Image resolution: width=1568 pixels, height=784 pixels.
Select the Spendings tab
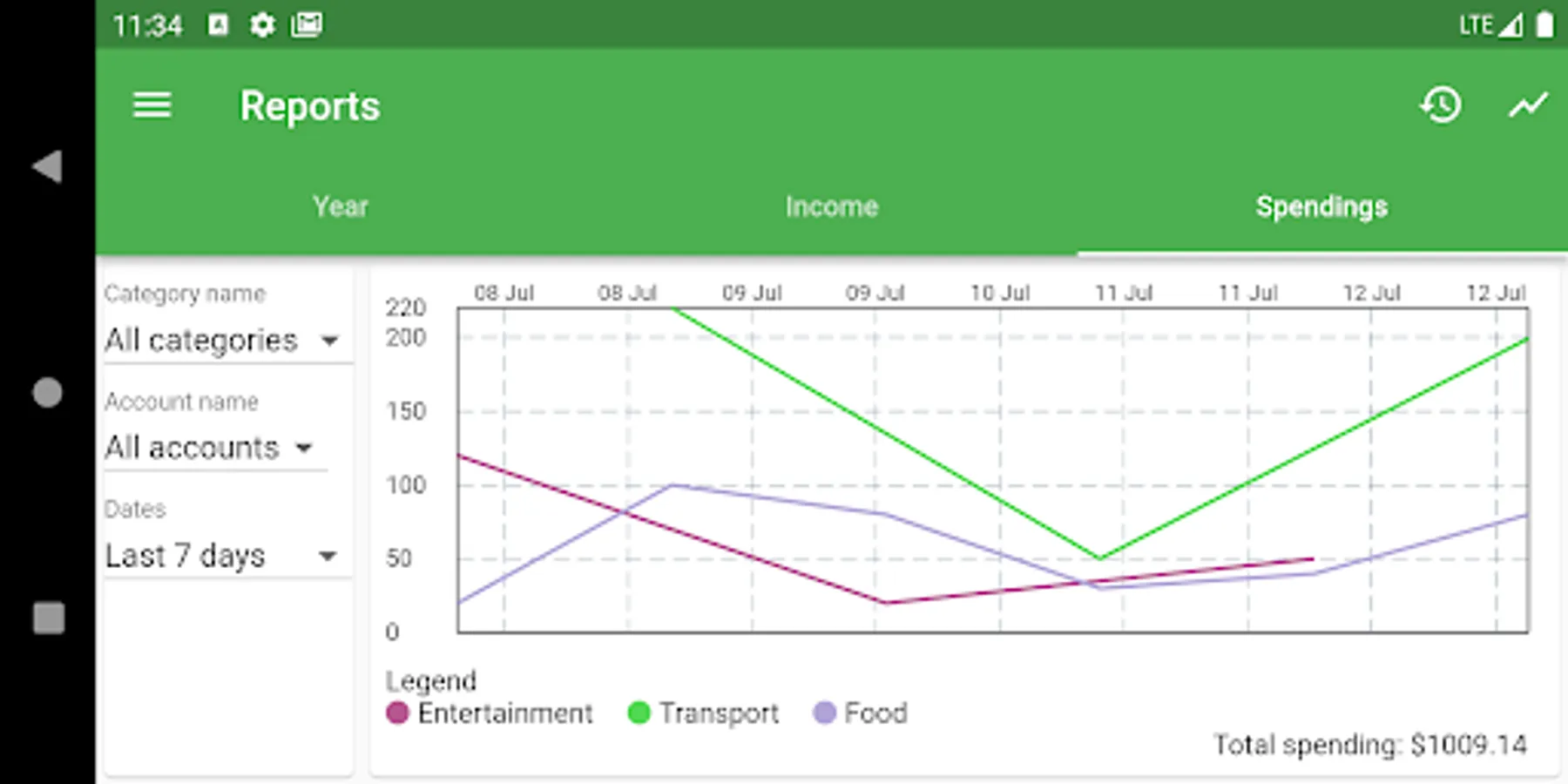point(1321,206)
